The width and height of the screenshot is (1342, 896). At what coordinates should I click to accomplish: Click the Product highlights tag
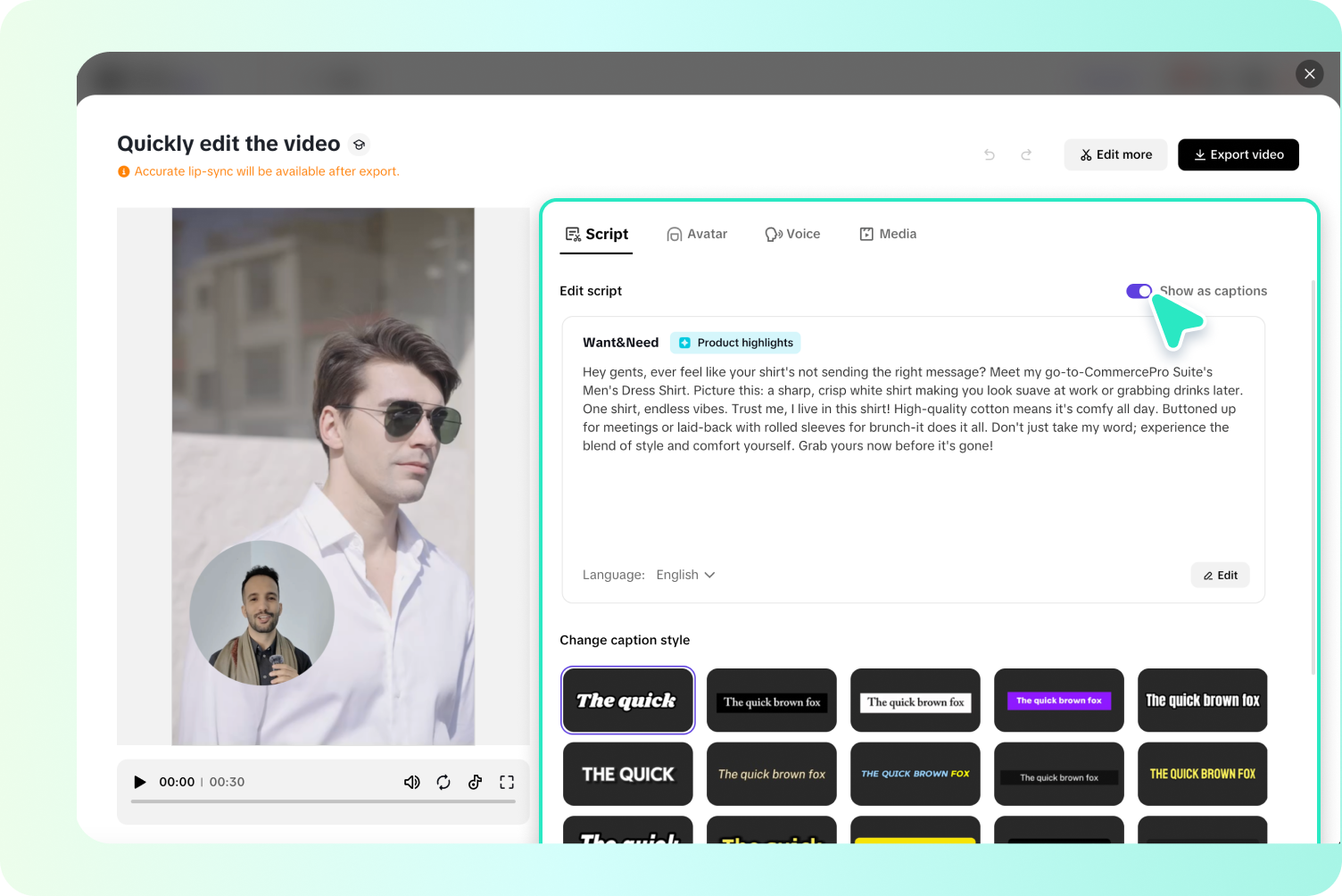pos(735,343)
